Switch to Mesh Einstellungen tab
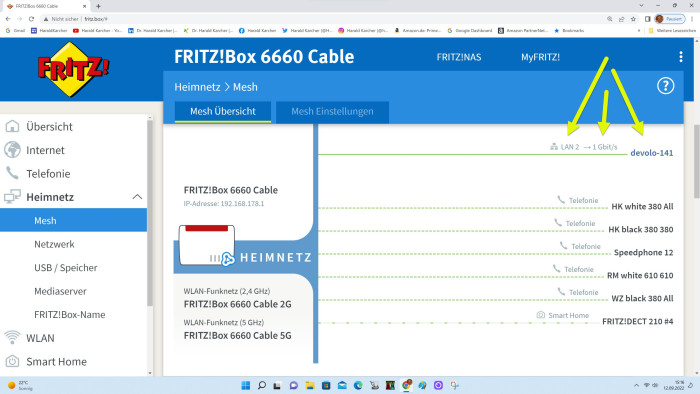 pos(332,112)
